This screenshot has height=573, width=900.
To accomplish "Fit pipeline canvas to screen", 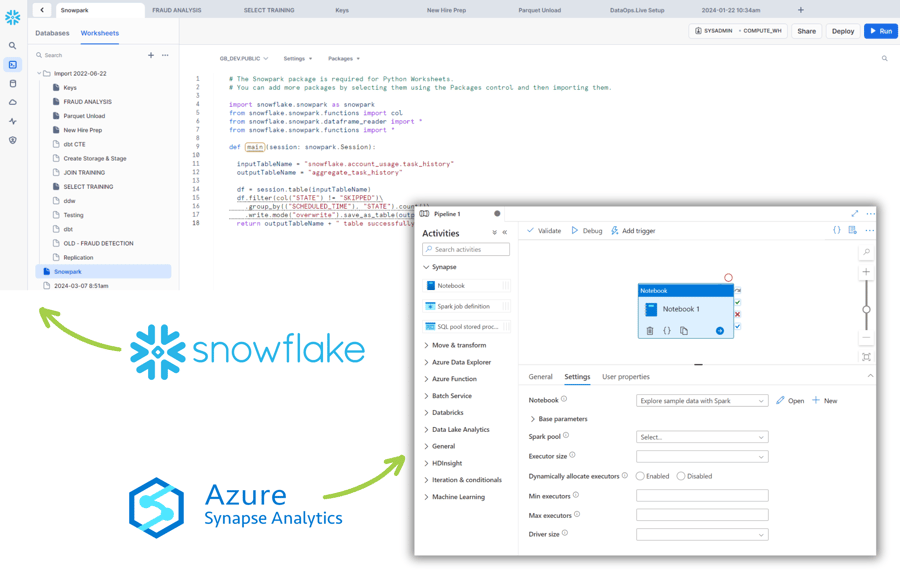I will tap(866, 357).
